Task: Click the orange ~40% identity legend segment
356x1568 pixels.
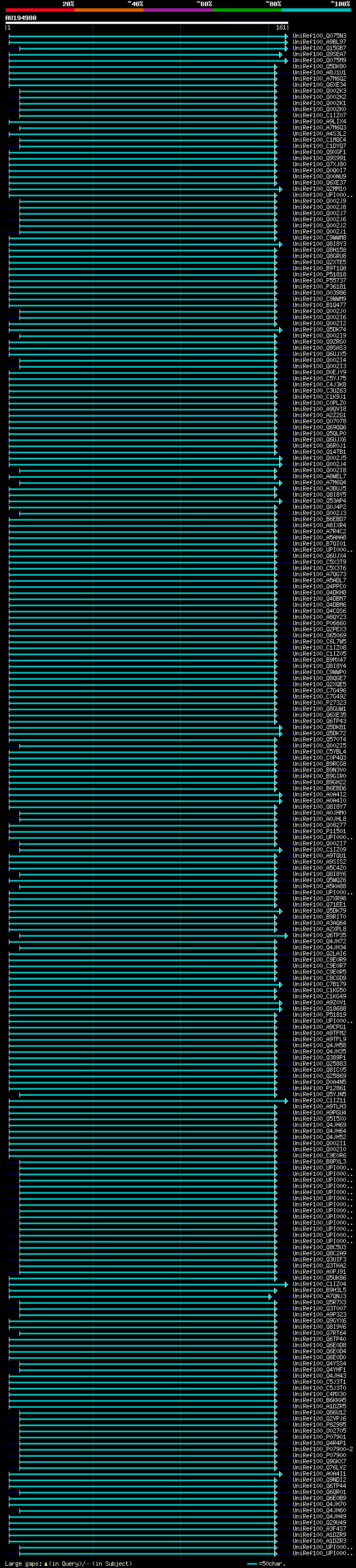Action: click(109, 10)
